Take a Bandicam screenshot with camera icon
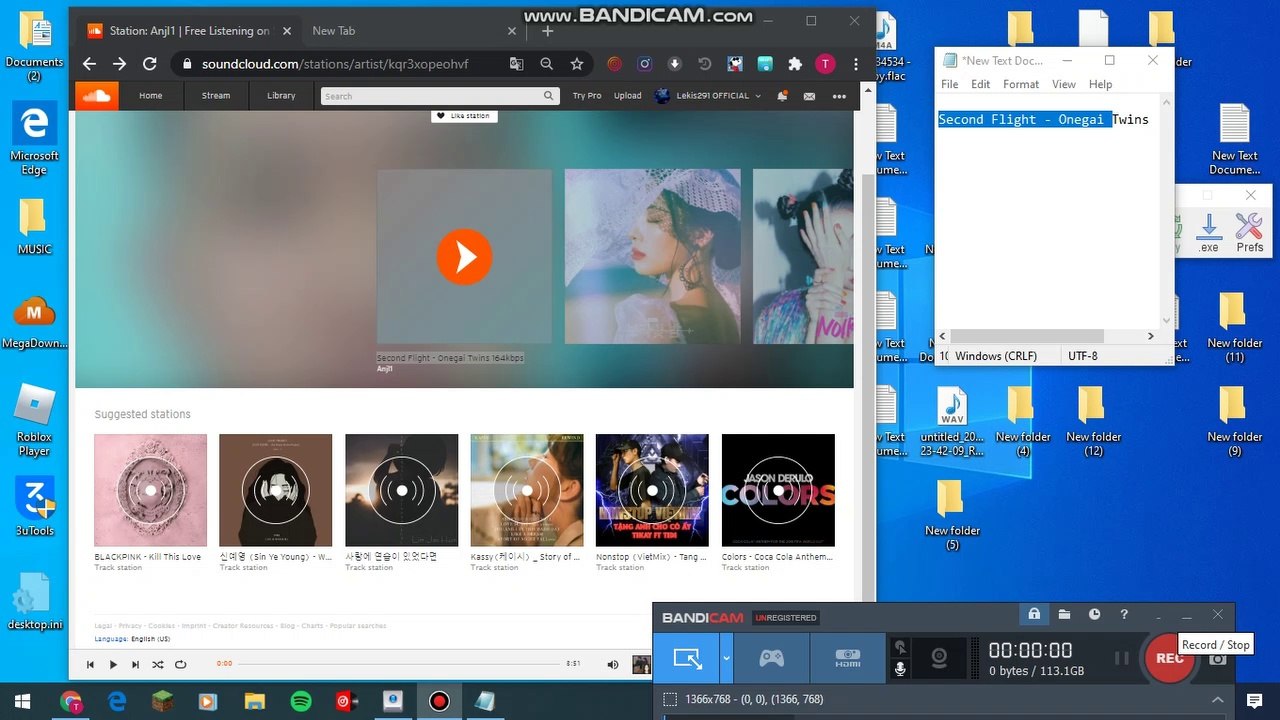The width and height of the screenshot is (1280, 720). [1217, 659]
